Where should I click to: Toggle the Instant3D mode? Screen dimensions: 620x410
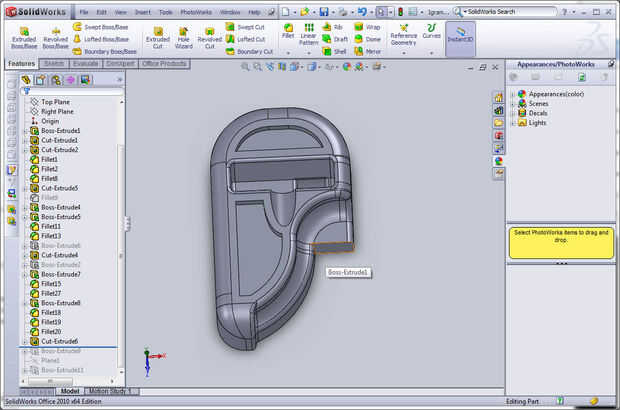tap(460, 37)
